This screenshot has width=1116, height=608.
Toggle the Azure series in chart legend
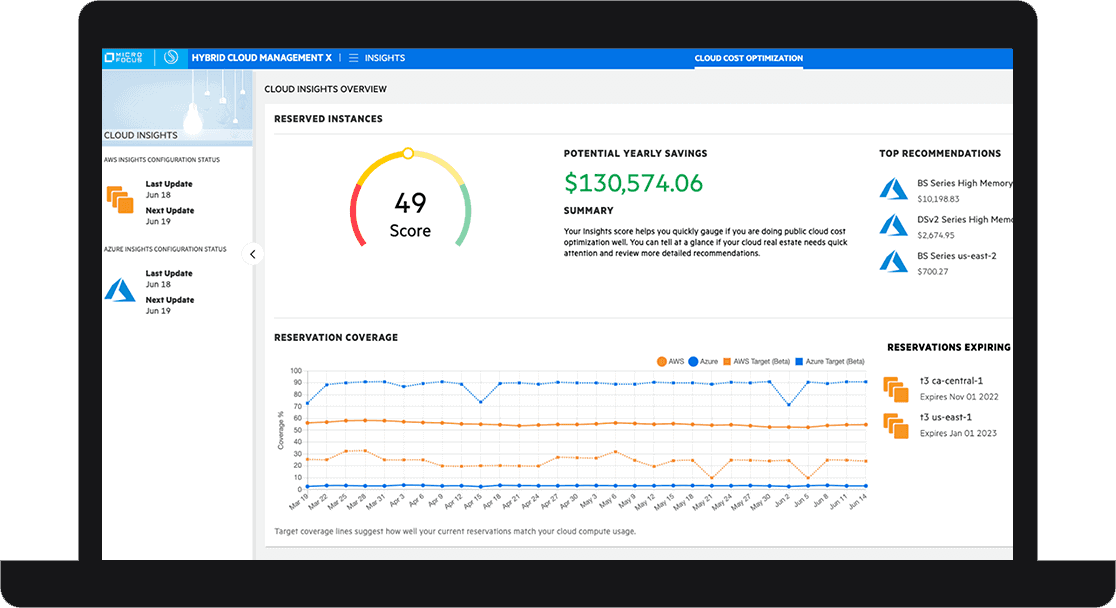703,362
